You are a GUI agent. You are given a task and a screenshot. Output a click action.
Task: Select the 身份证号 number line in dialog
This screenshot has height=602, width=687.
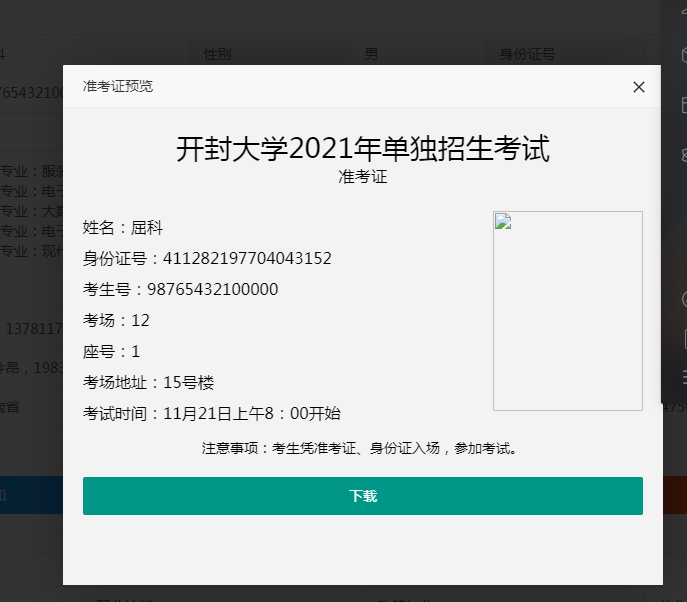[207, 259]
